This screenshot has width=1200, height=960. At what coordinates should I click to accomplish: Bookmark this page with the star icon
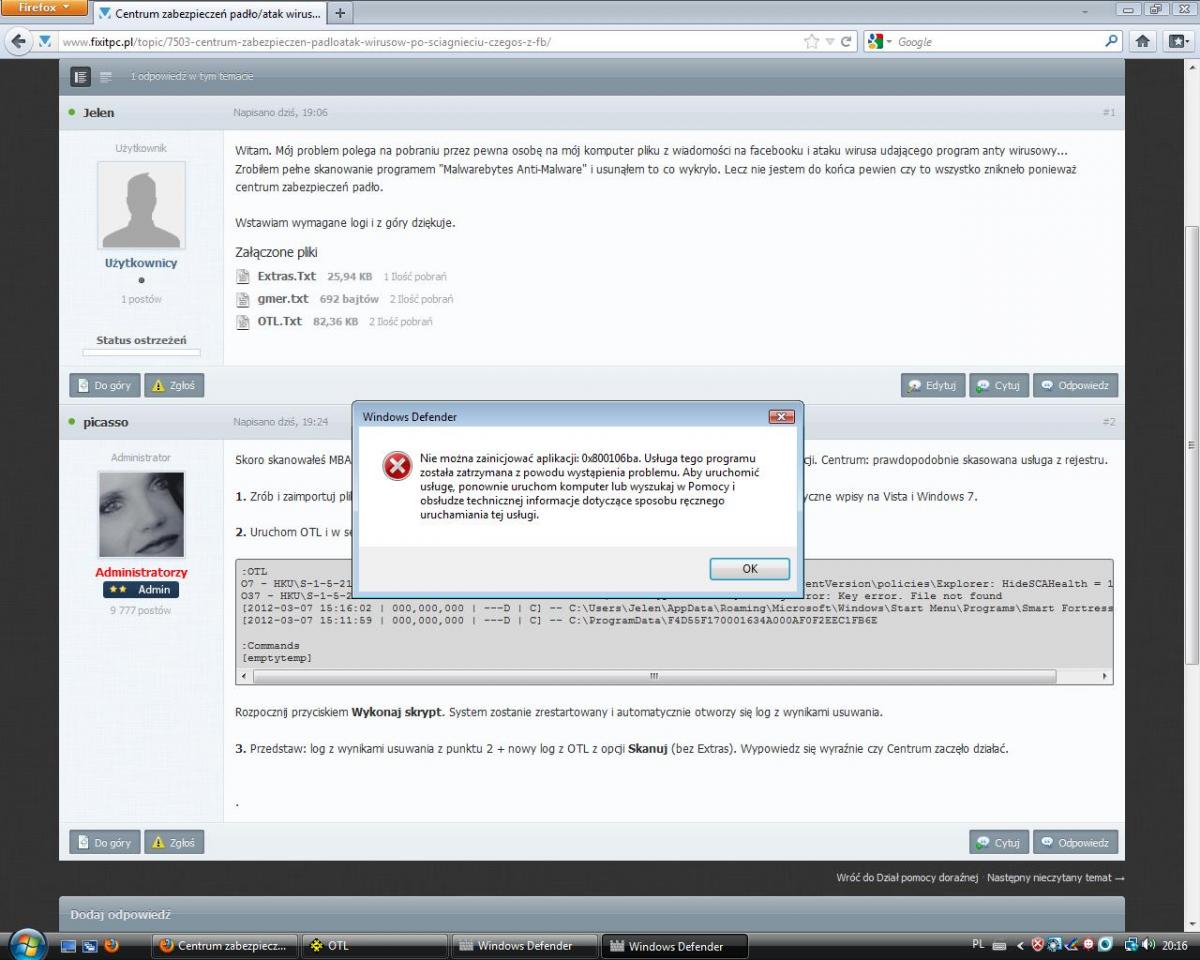(x=812, y=42)
